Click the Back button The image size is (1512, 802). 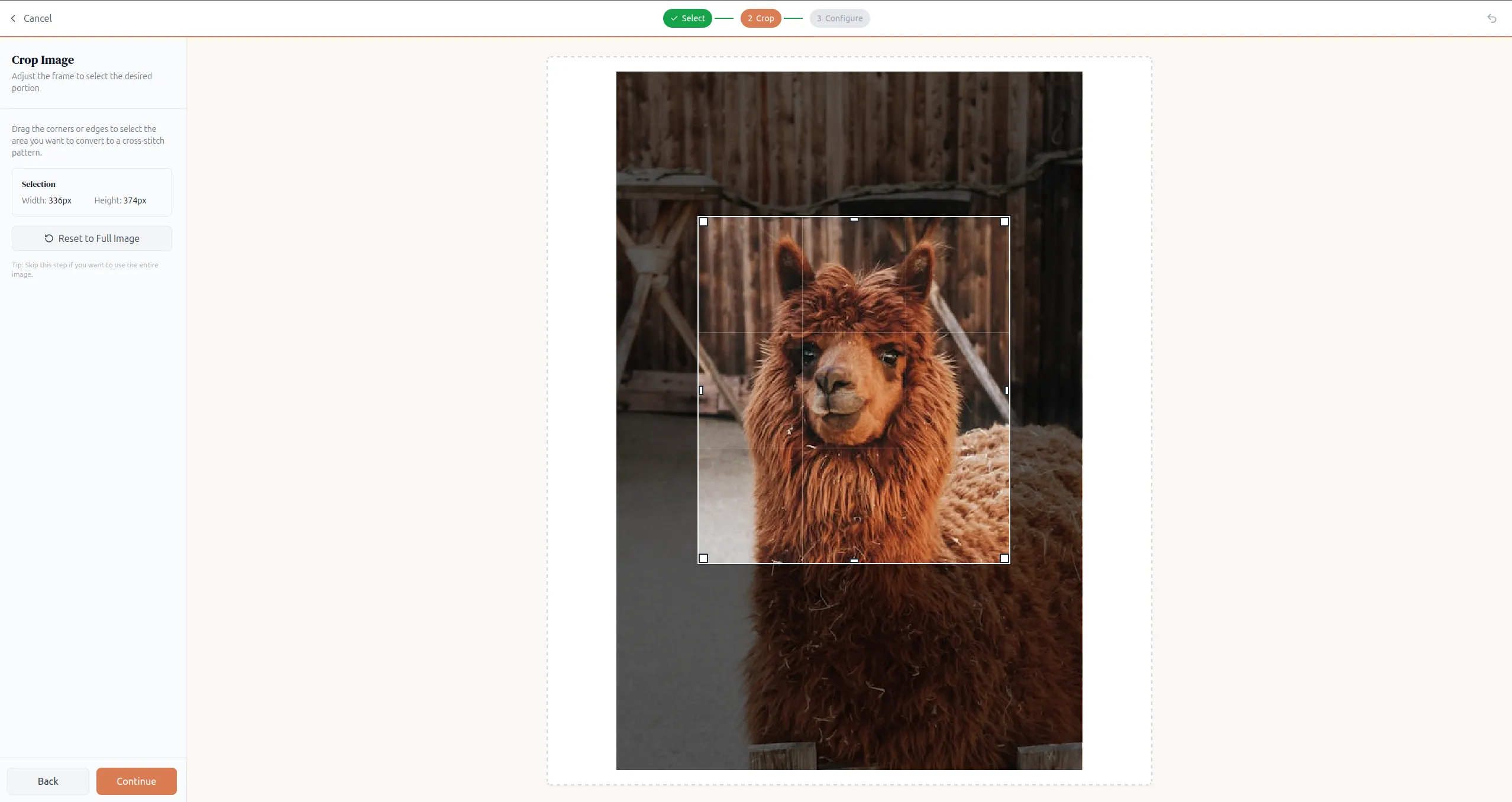[48, 781]
